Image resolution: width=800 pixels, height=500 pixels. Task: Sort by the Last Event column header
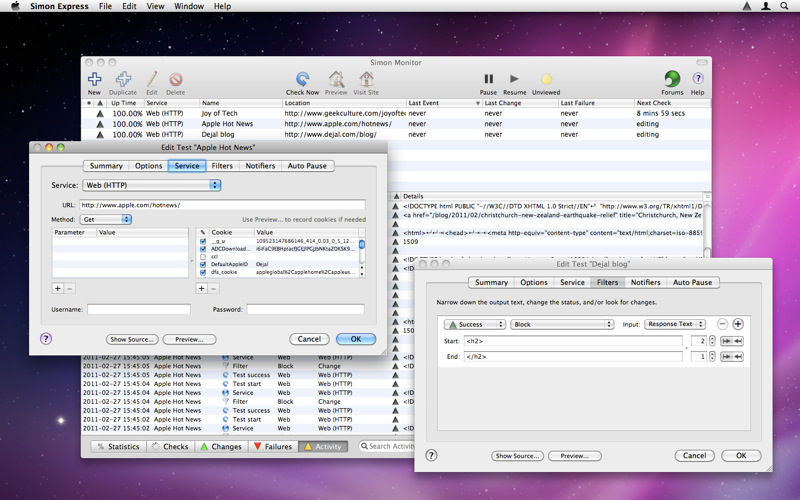point(444,103)
